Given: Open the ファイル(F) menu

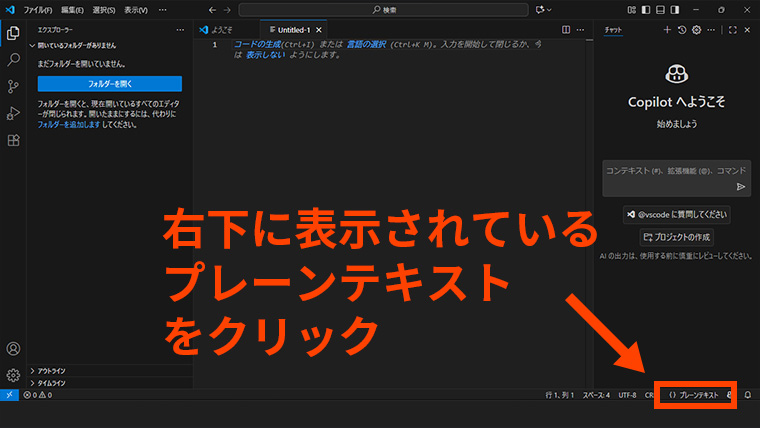Looking at the screenshot, I should (38, 10).
